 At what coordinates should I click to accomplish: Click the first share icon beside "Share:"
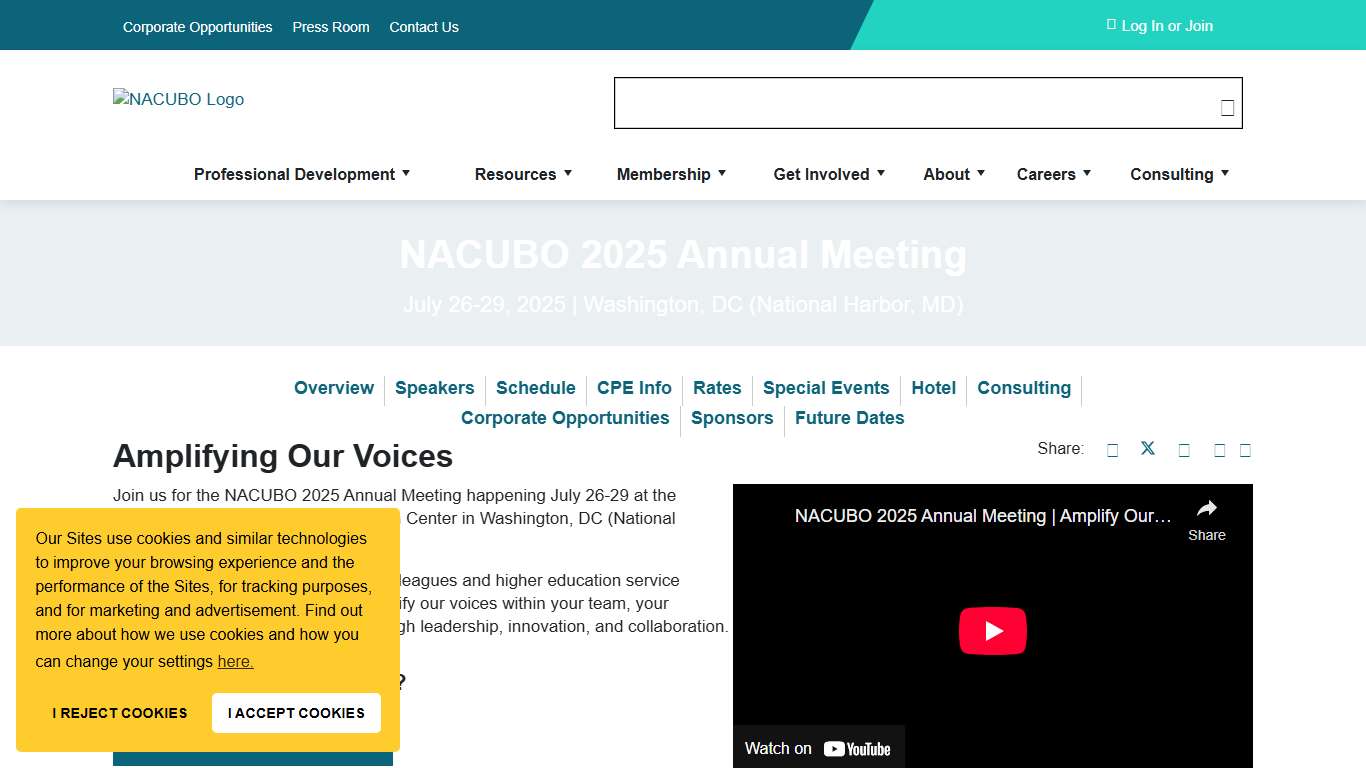[1112, 450]
